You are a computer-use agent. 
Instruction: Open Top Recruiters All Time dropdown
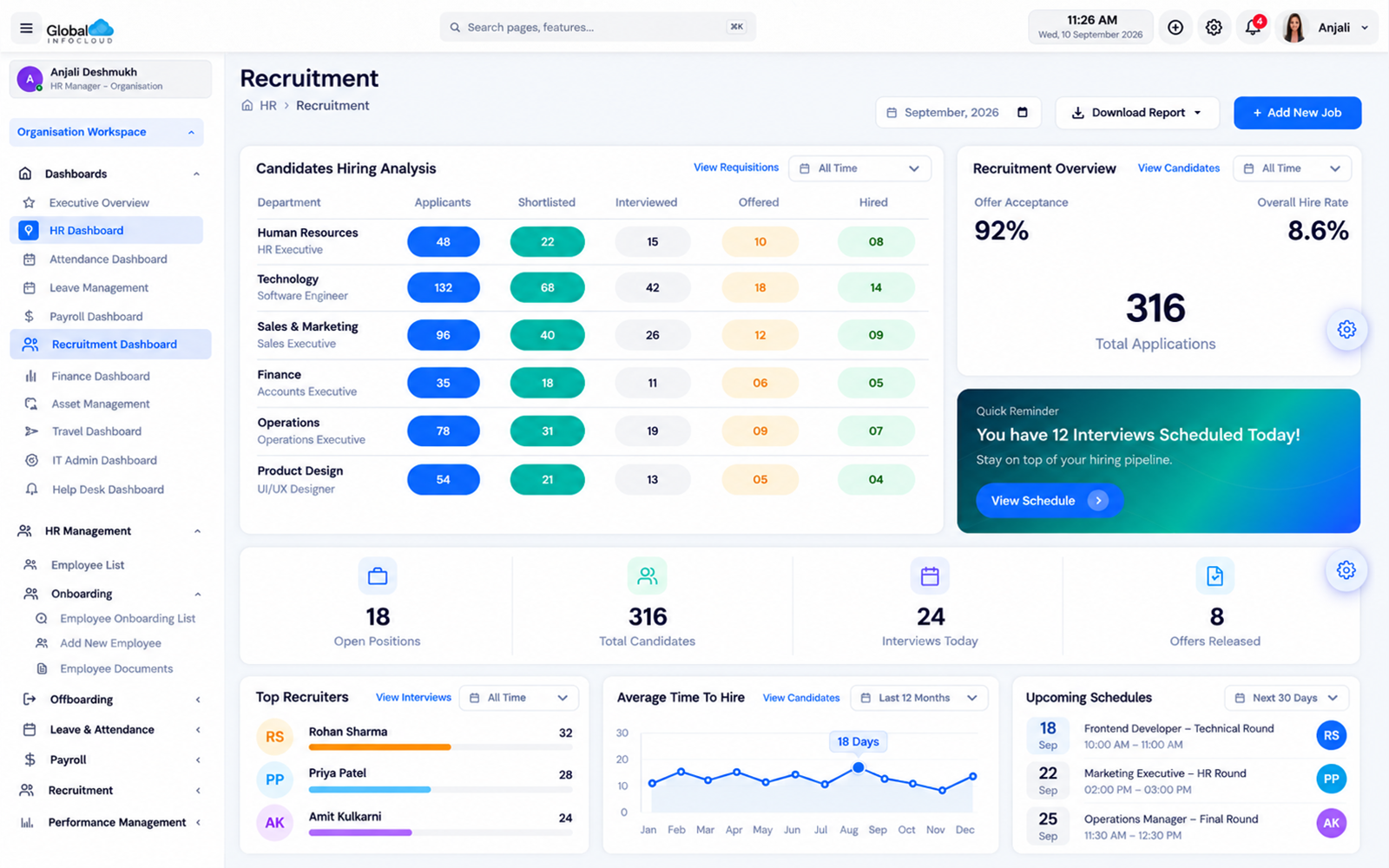(518, 698)
